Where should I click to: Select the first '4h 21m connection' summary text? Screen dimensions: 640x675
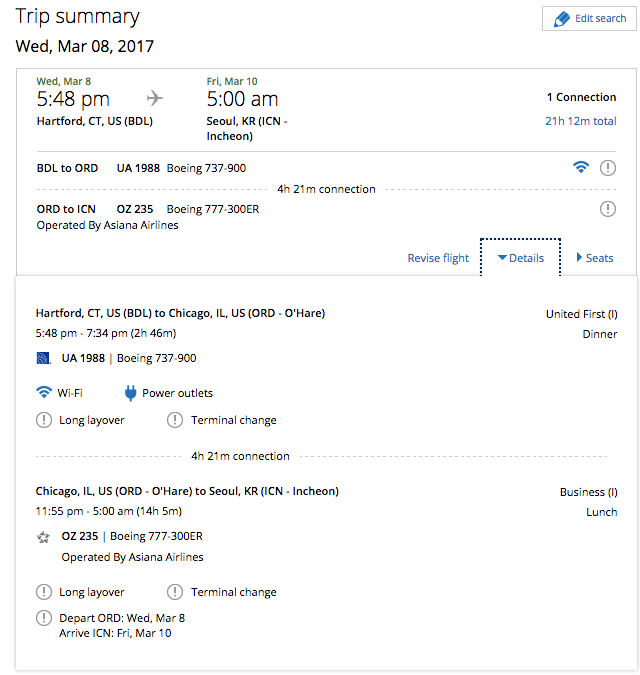point(326,189)
